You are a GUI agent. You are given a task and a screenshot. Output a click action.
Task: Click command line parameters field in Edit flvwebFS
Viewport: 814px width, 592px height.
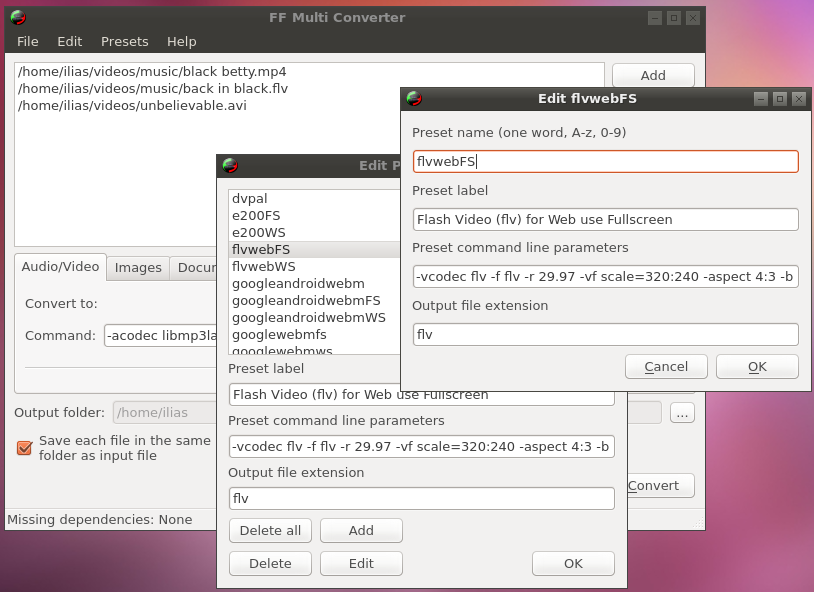point(606,277)
